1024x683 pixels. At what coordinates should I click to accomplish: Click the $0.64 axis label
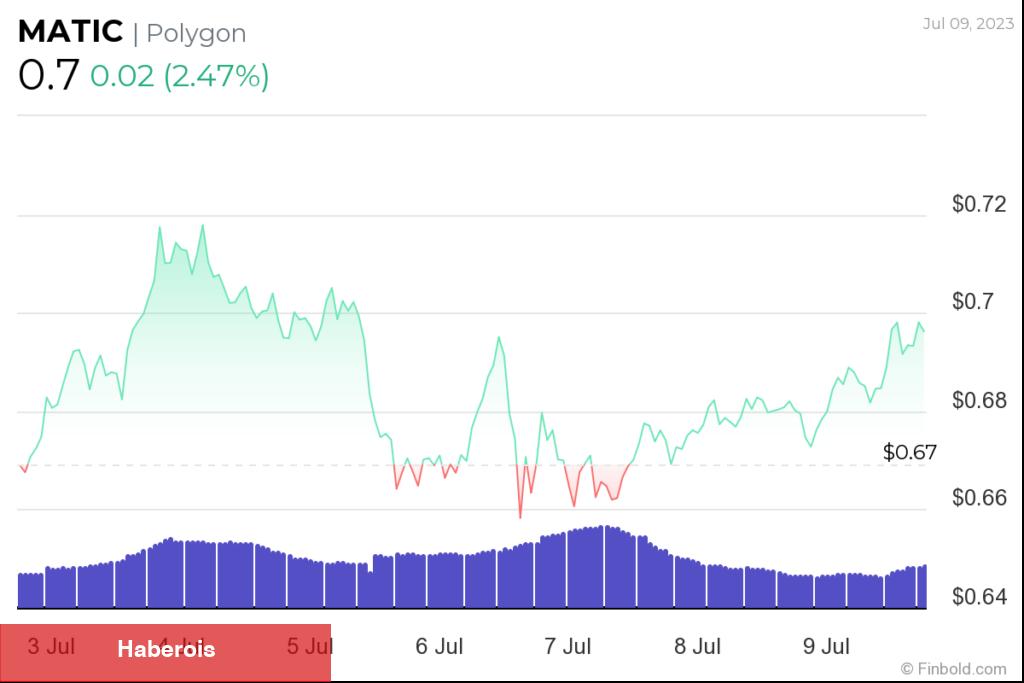click(979, 596)
